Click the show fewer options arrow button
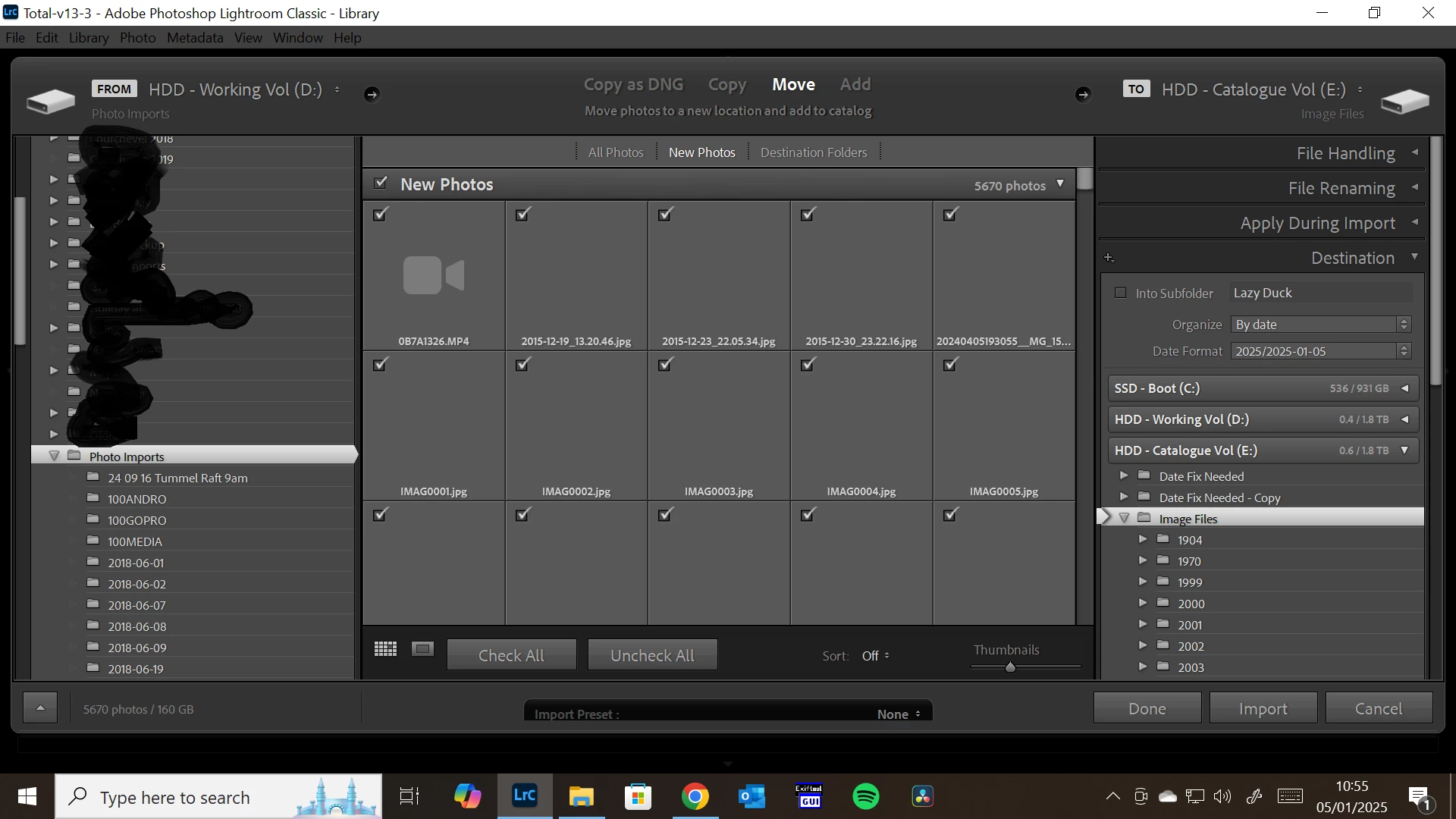Image resolution: width=1456 pixels, height=819 pixels. (40, 708)
